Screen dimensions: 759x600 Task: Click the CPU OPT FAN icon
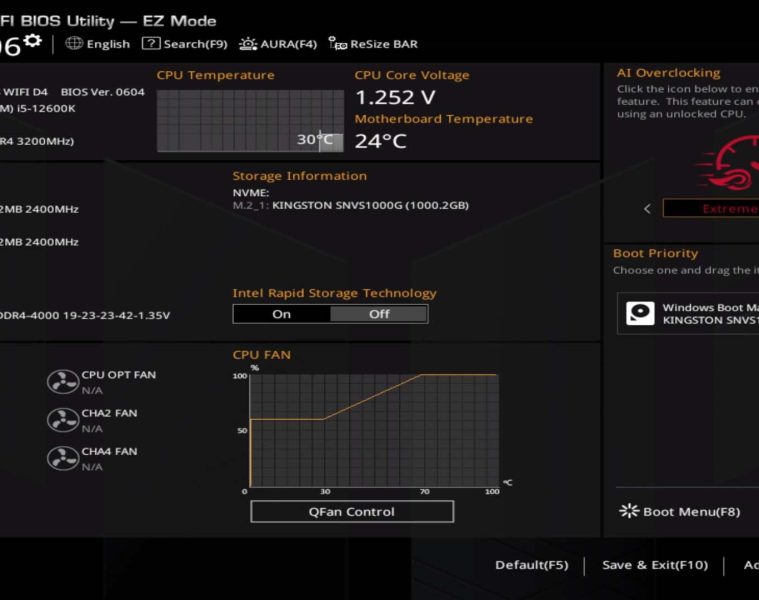click(x=63, y=382)
